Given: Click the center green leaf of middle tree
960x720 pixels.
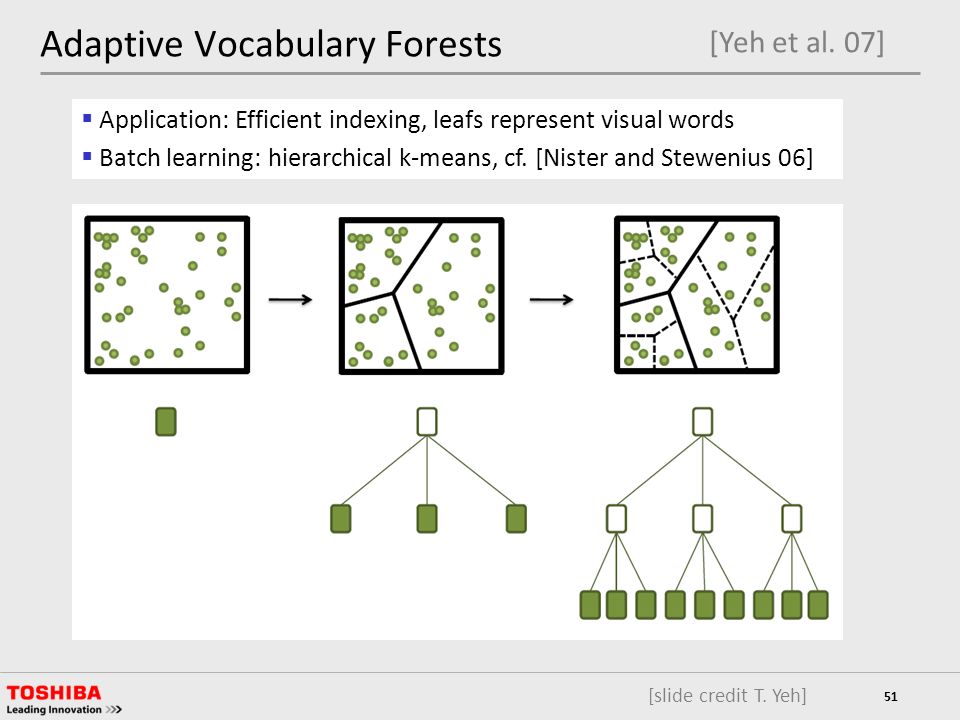Looking at the screenshot, I should click(x=427, y=519).
